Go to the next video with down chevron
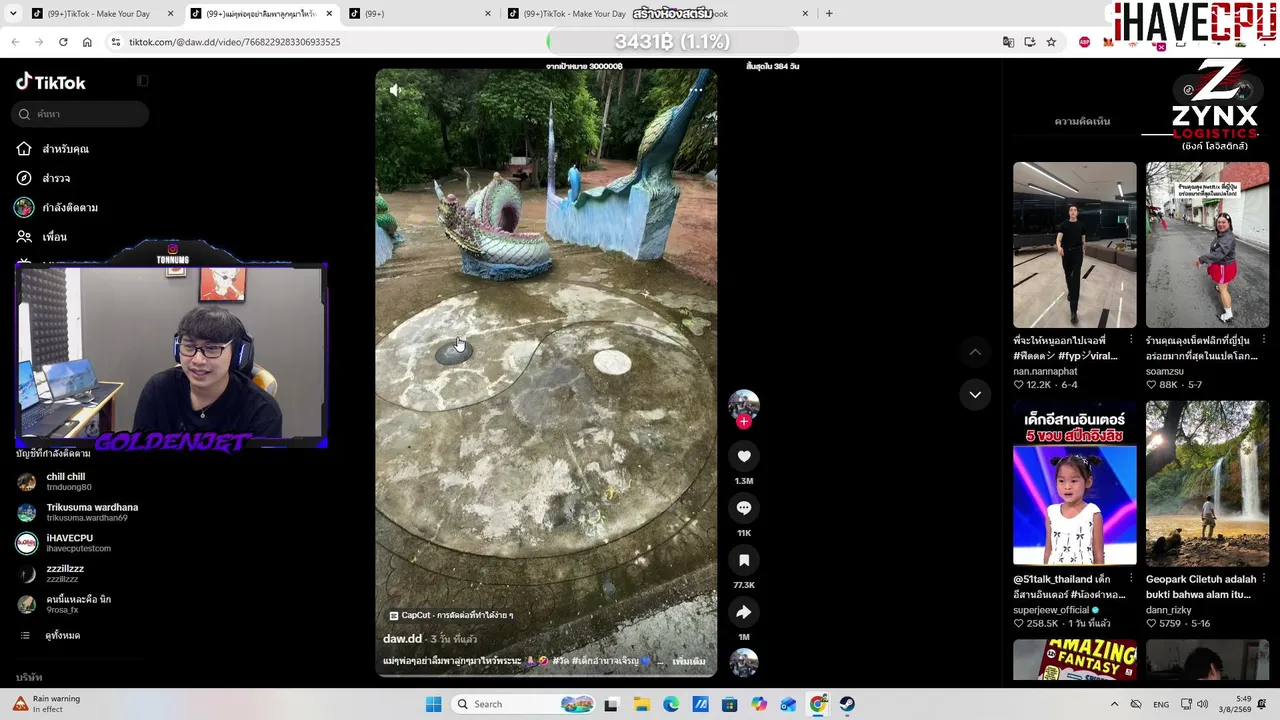This screenshot has height=720, width=1280. (975, 394)
